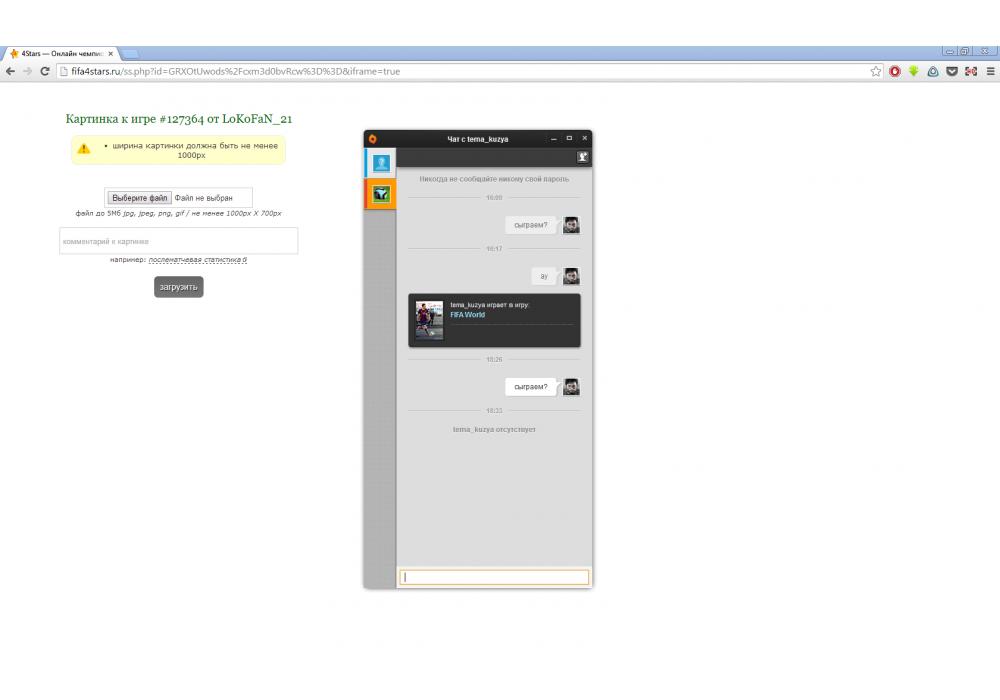Close the 4Stars browser tab

(x=110, y=54)
